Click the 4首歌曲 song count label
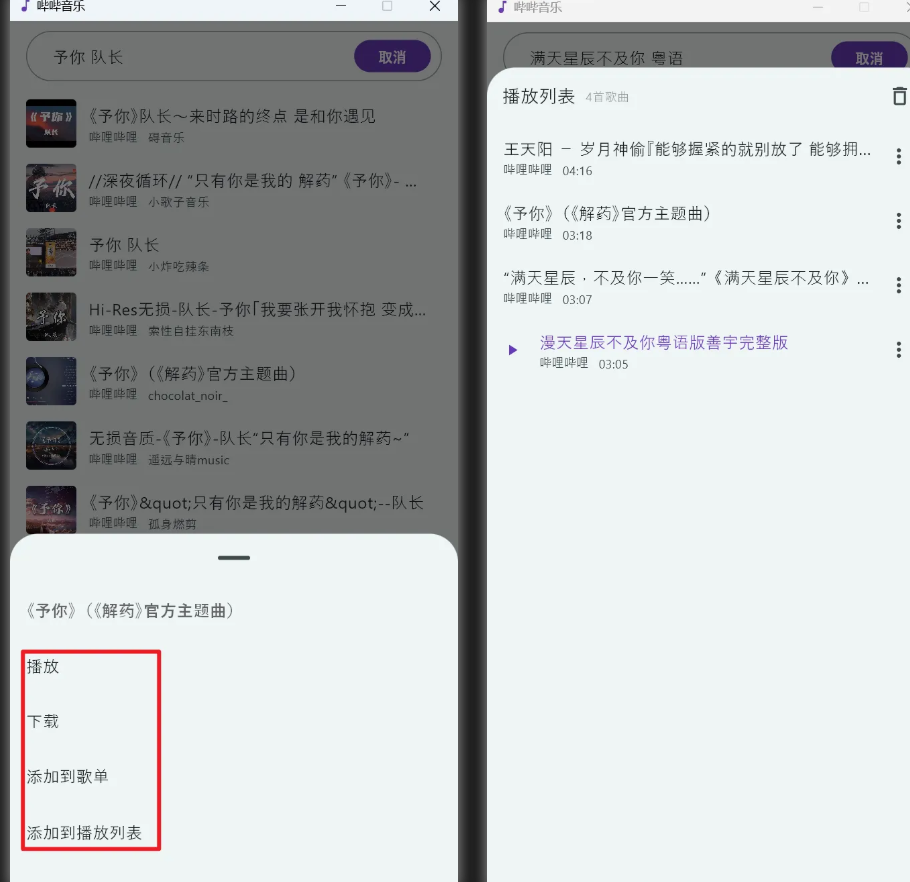 pyautogui.click(x=607, y=97)
